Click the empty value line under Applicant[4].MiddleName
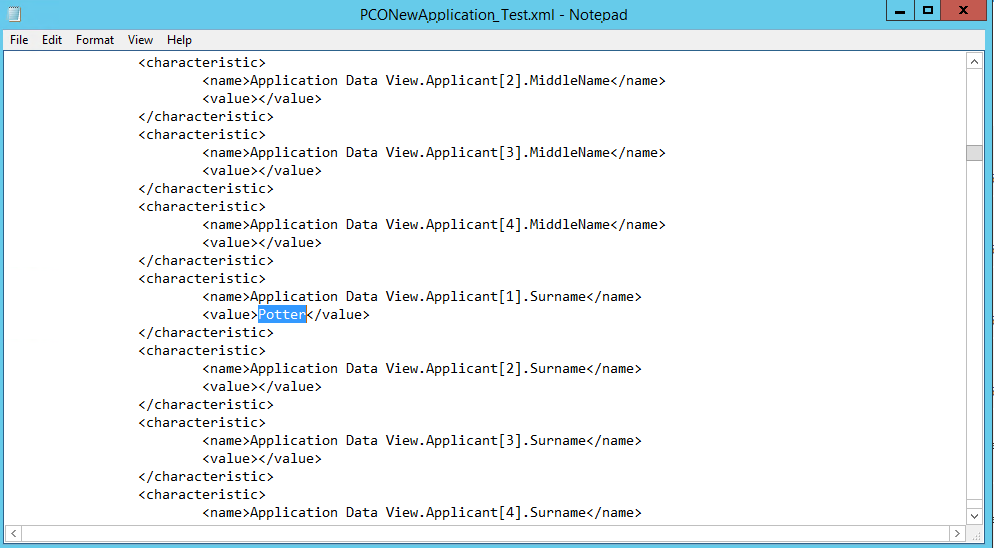The width and height of the screenshot is (994, 548). click(262, 243)
